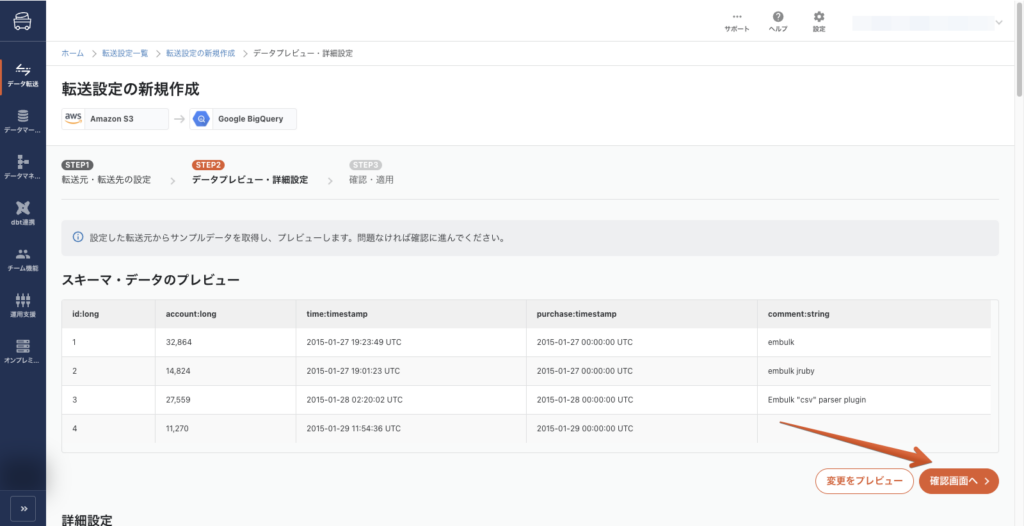Screen dimensions: 1024x526
Task: Open the サポート menu icon
Action: (737, 21)
